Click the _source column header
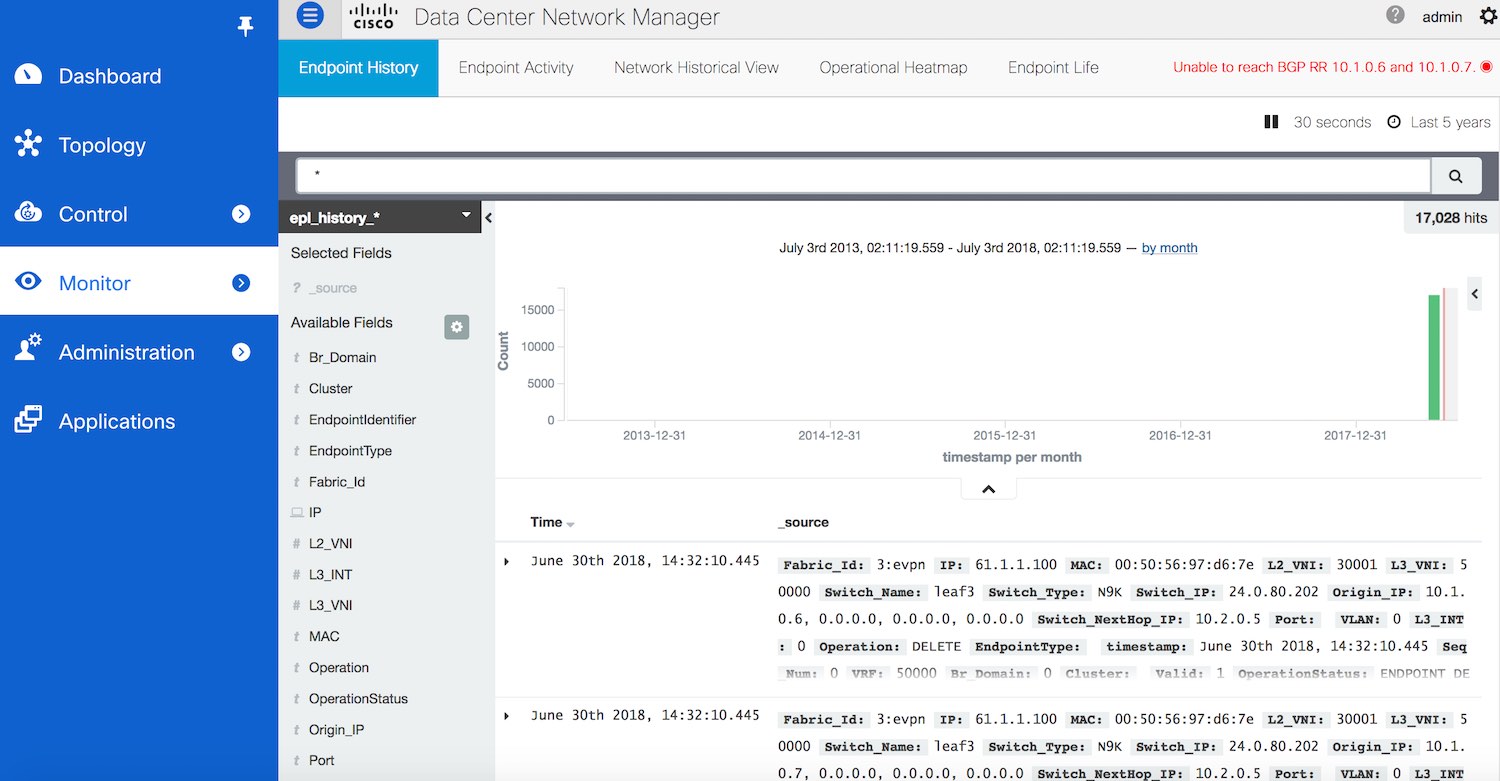This screenshot has height=781, width=1500. point(803,522)
